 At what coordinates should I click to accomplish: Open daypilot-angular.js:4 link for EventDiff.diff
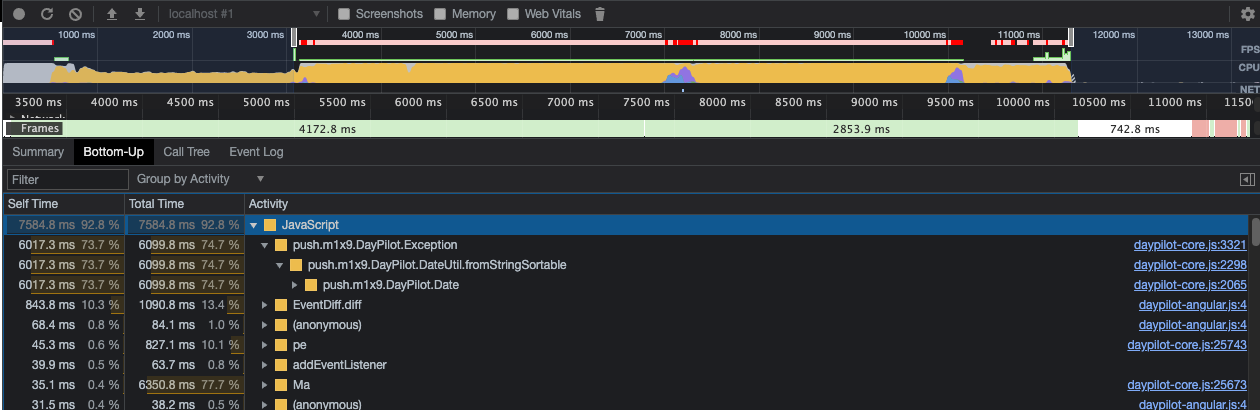click(x=1193, y=305)
